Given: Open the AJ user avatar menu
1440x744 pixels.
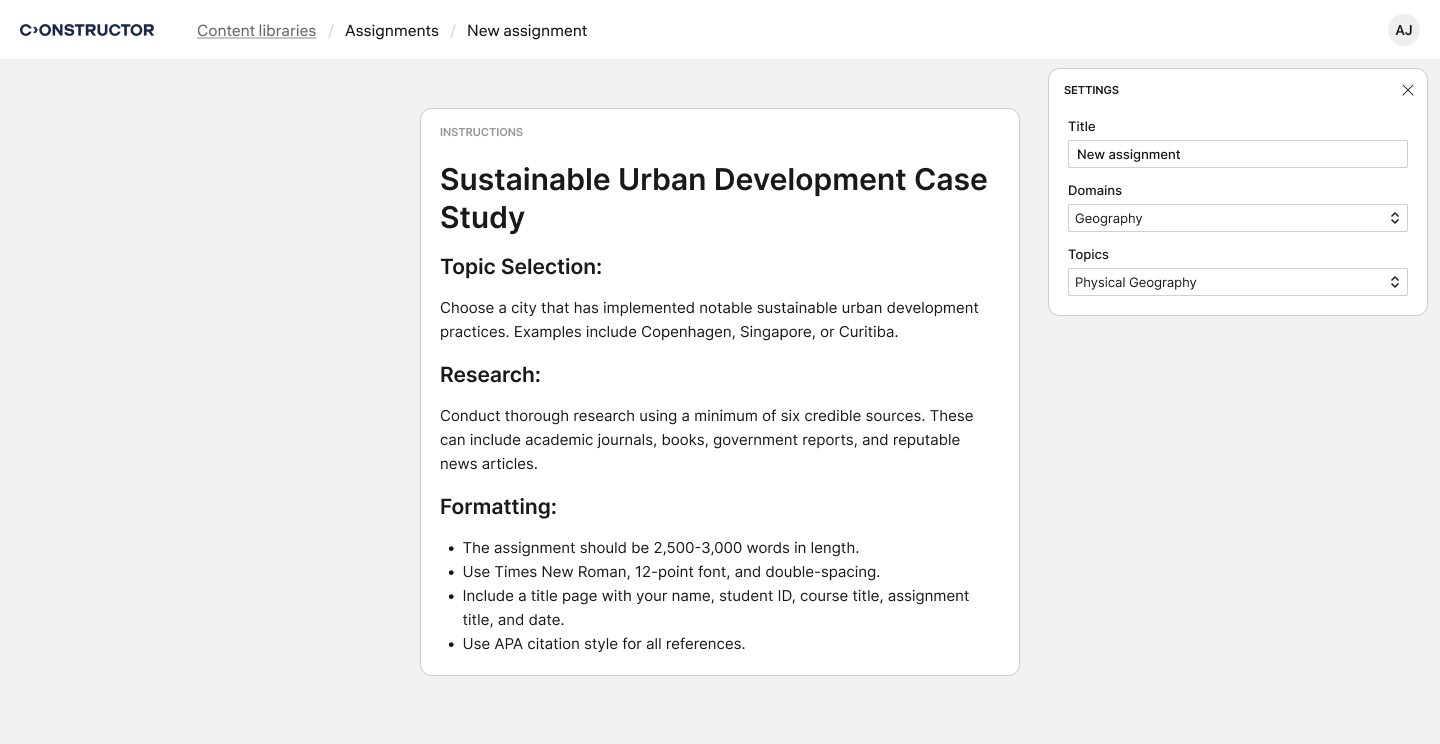Looking at the screenshot, I should click(x=1403, y=30).
